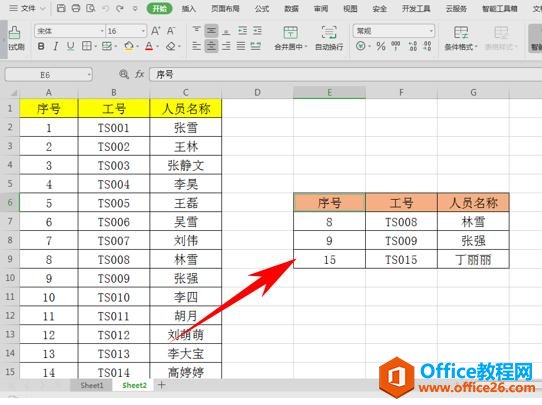
Task: Open conditional formatting (条件格式)
Action: click(461, 38)
